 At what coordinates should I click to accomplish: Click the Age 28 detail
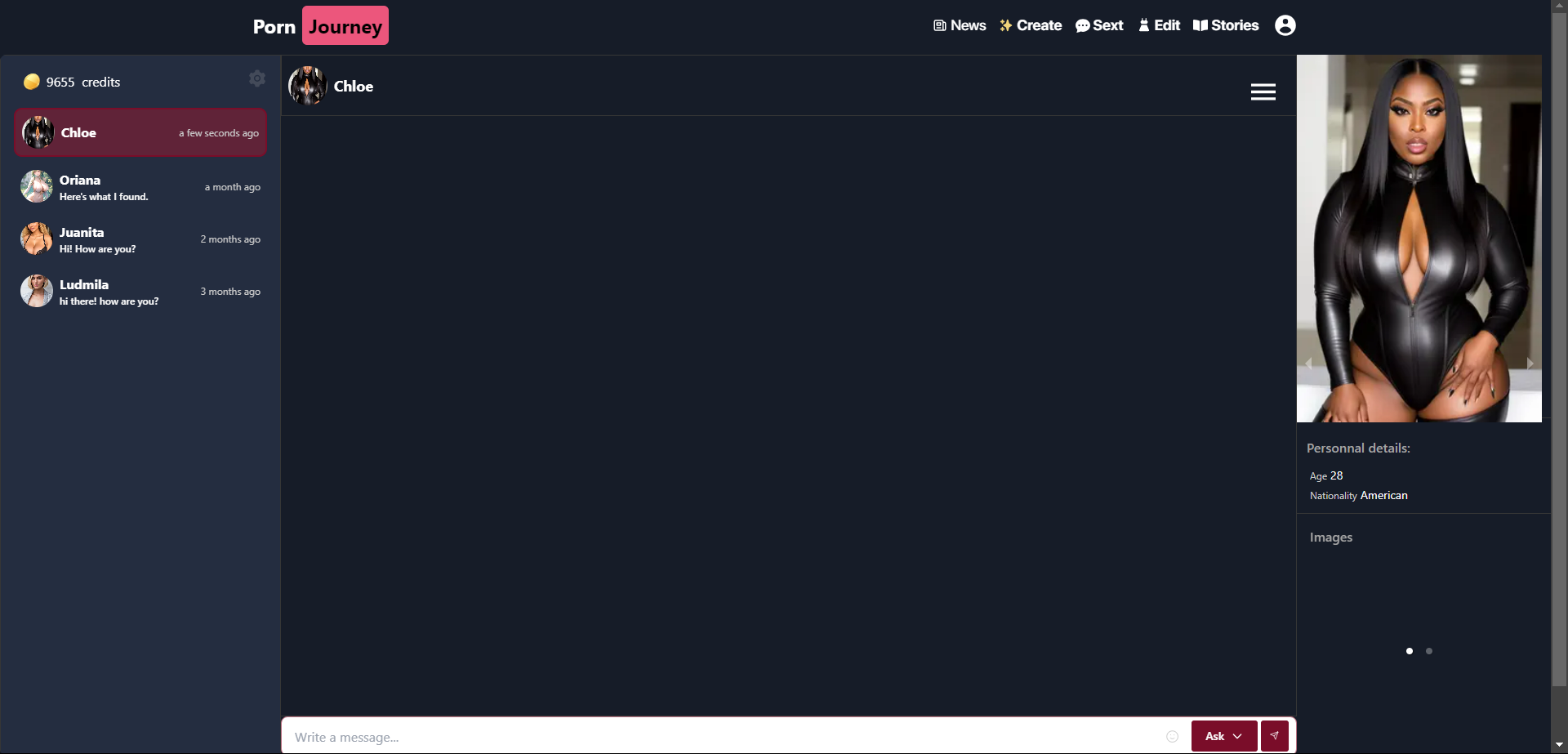(1326, 475)
